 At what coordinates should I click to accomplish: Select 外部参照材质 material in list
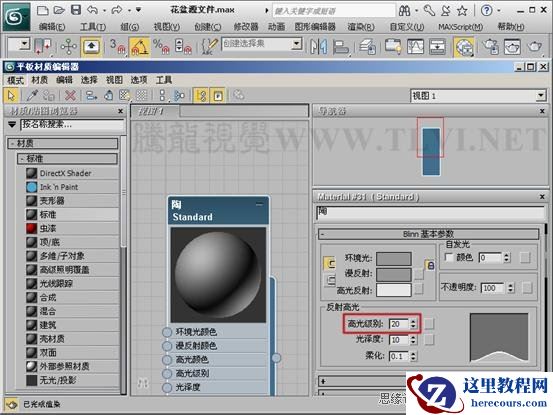(x=72, y=366)
